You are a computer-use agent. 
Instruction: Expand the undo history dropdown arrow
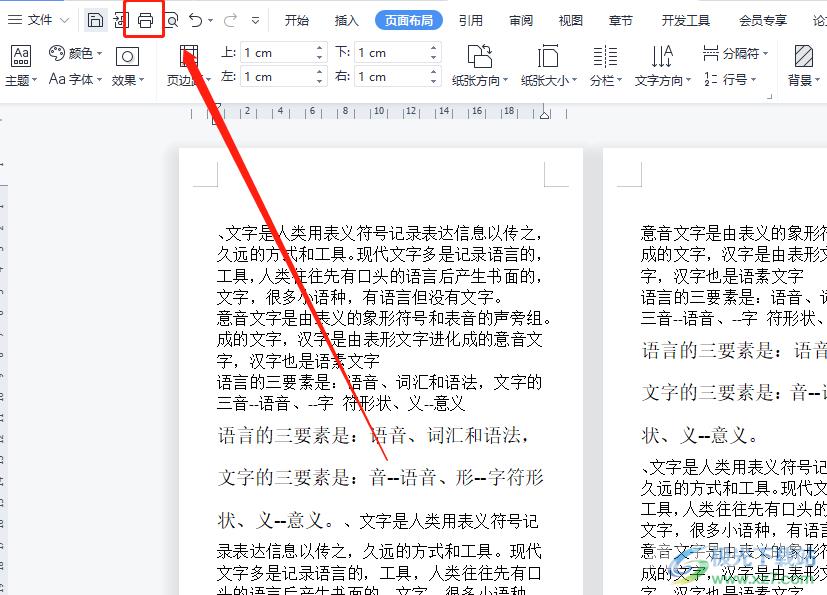pyautogui.click(x=210, y=21)
